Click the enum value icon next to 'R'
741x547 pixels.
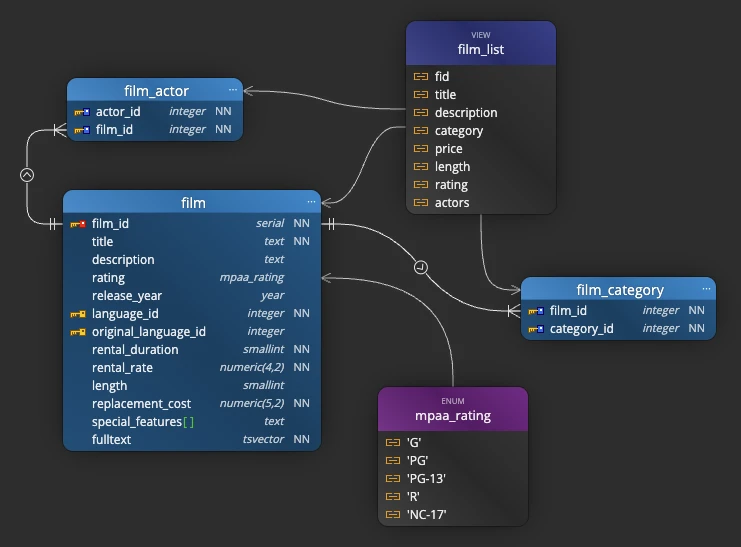click(393, 496)
